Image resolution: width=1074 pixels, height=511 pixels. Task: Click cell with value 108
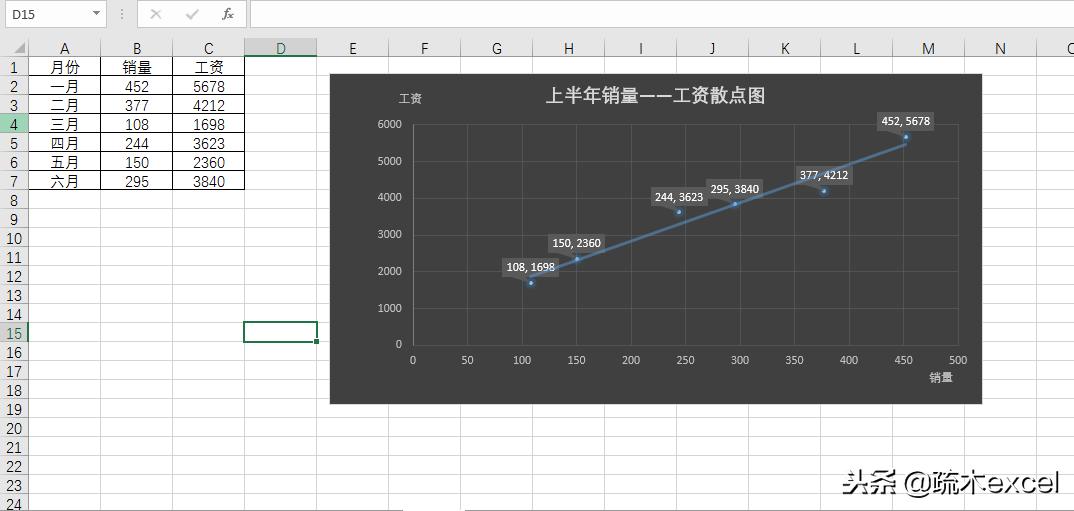point(137,124)
